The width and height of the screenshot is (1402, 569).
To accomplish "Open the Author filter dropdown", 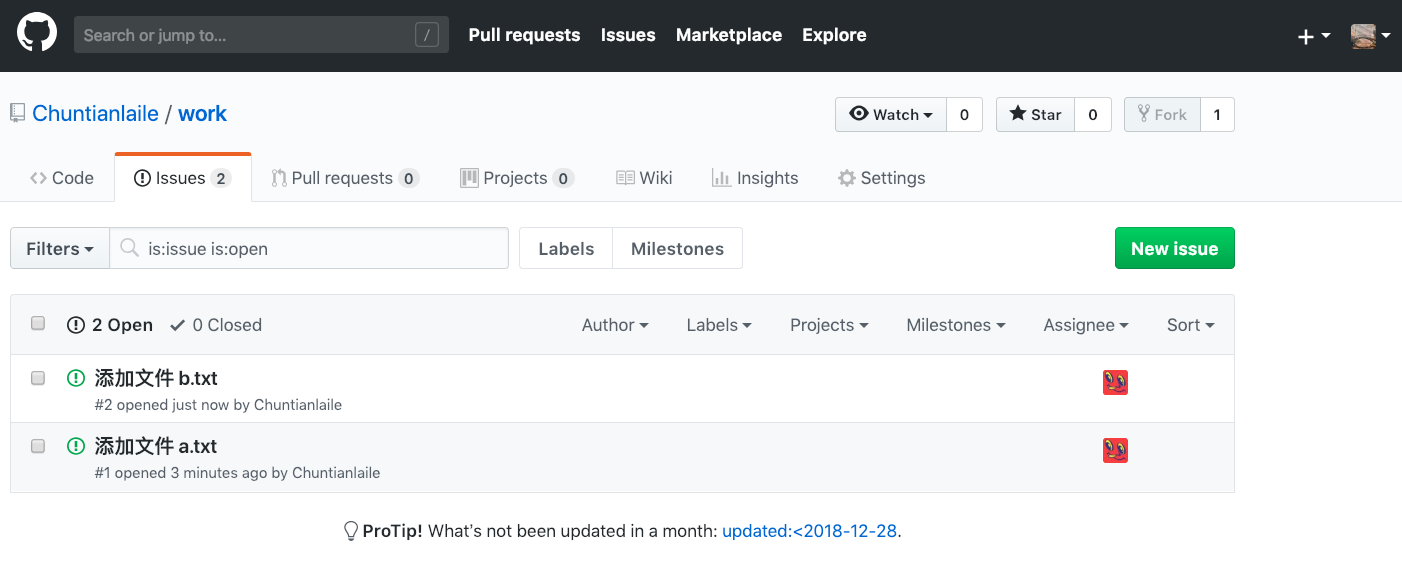I will click(615, 325).
